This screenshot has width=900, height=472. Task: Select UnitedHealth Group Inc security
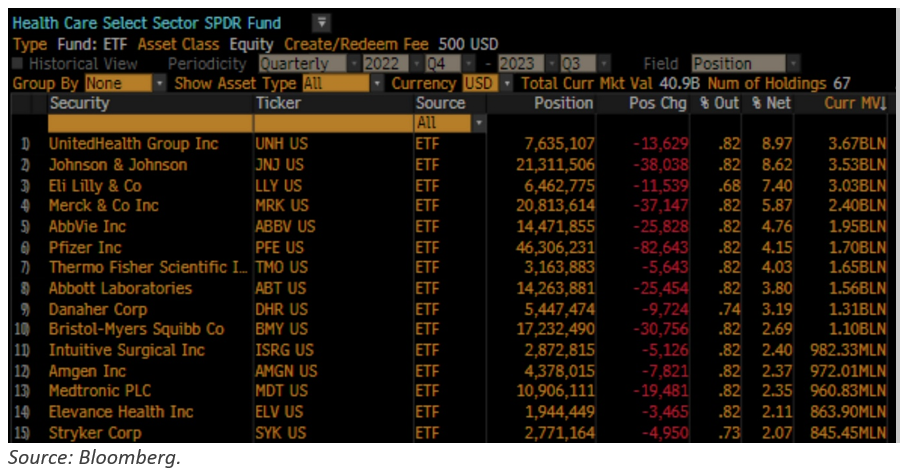coord(133,144)
